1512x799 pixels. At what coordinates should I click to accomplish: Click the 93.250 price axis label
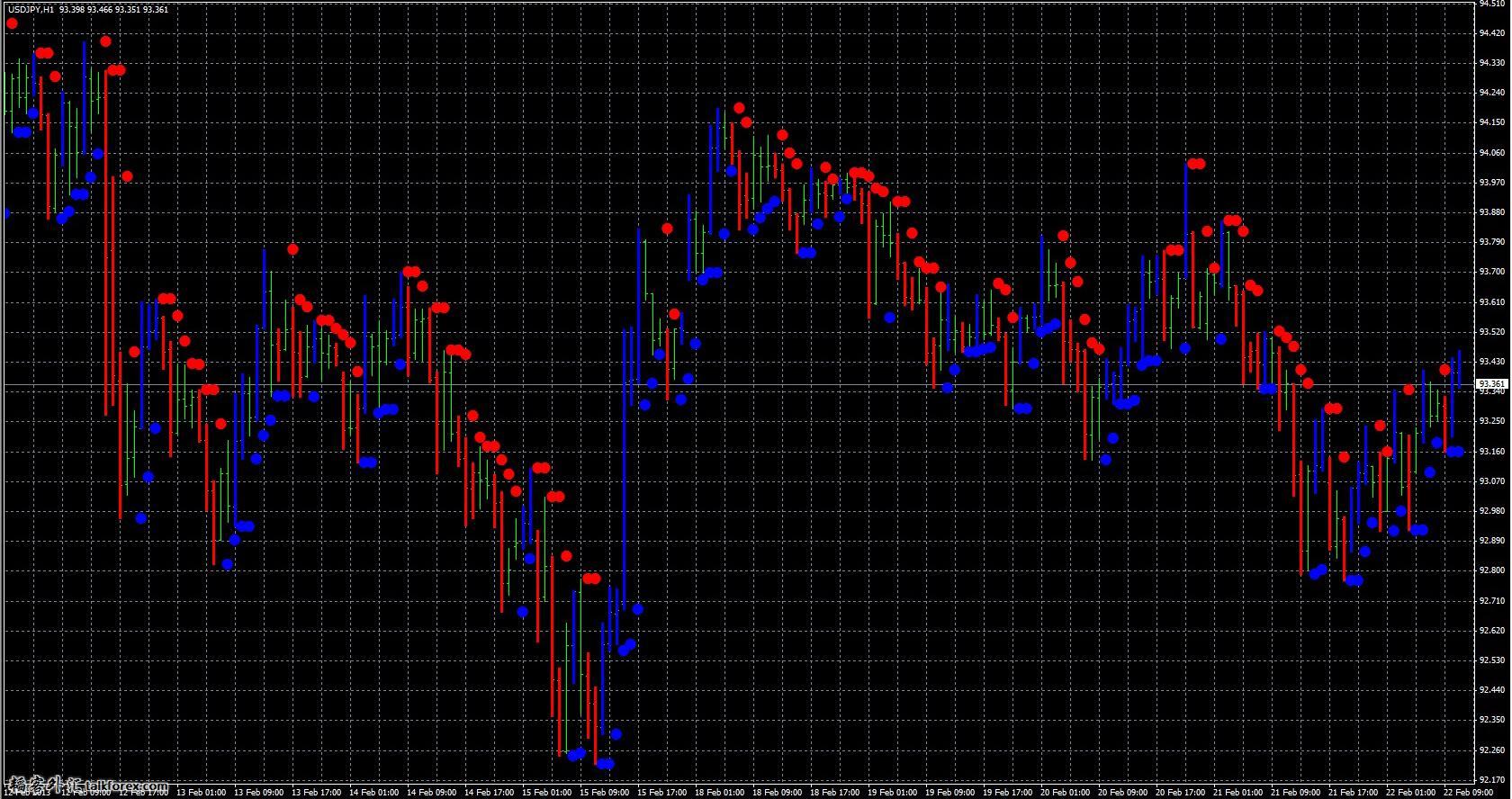pos(1492,421)
